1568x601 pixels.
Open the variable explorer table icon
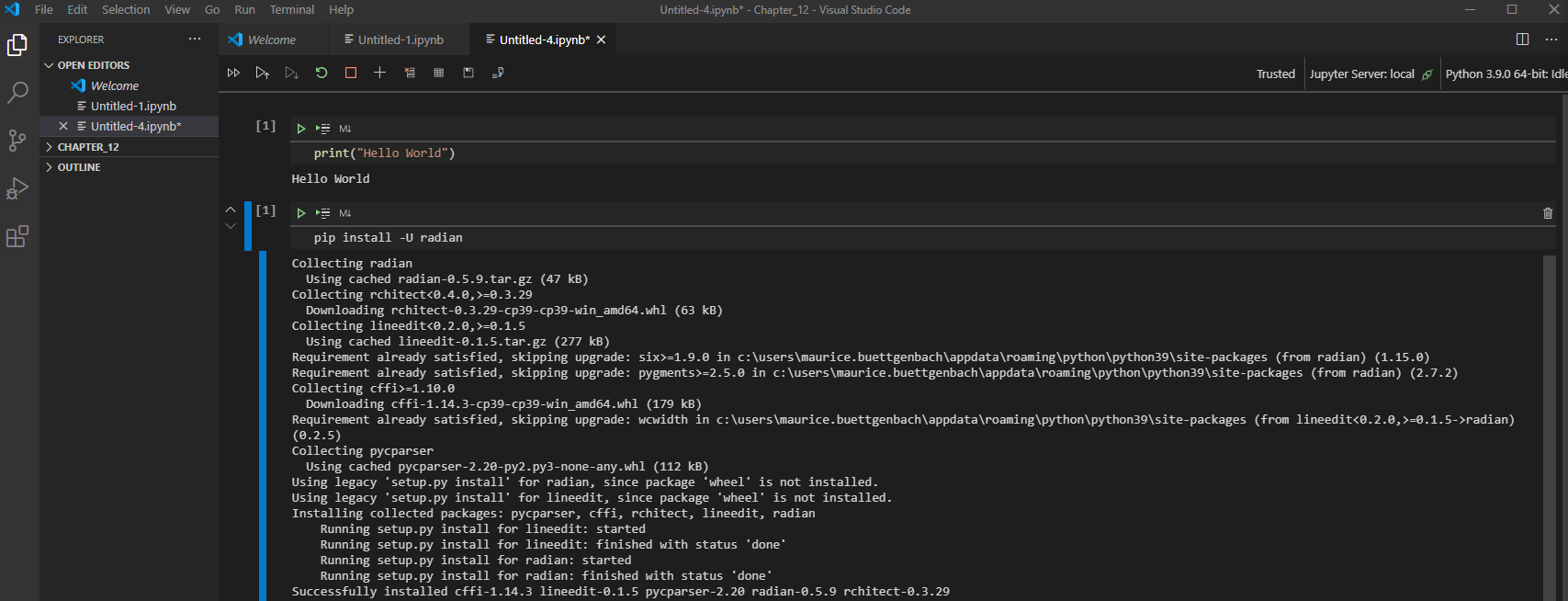point(439,73)
